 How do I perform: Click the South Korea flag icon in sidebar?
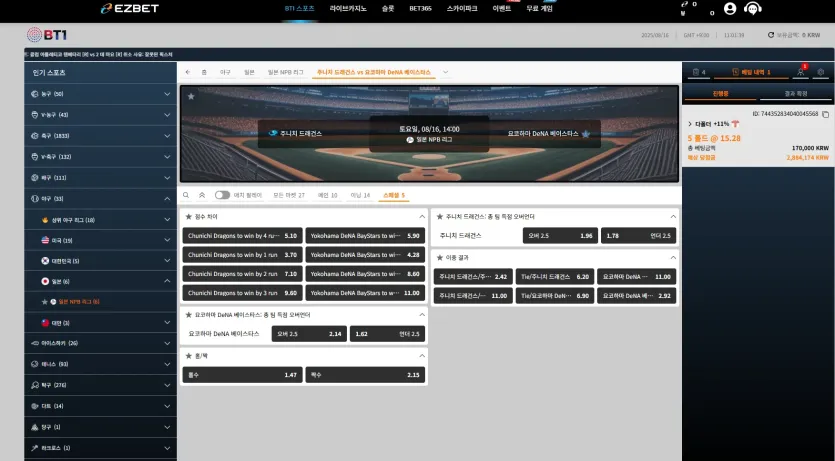click(x=45, y=261)
